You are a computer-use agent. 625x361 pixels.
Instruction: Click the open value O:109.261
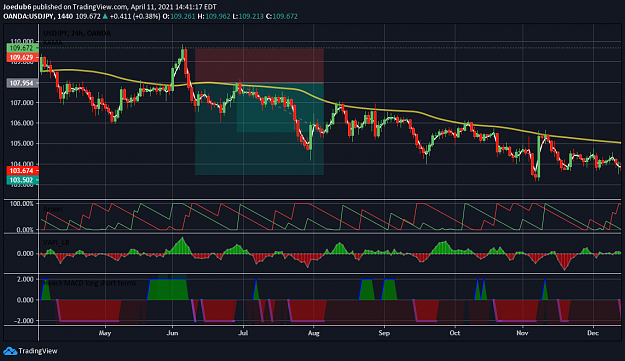(x=179, y=16)
